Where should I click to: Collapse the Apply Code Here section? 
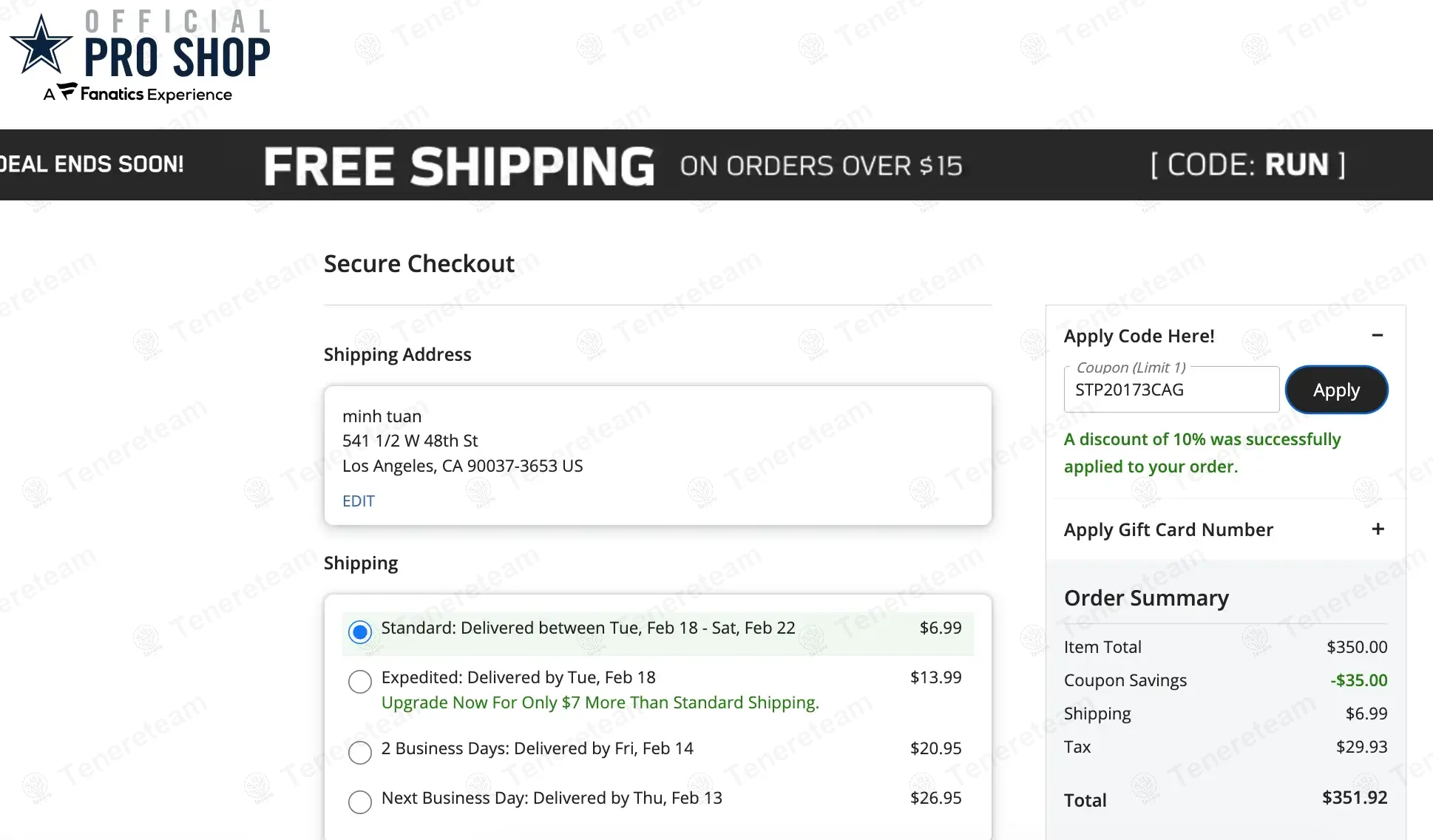coord(1377,335)
